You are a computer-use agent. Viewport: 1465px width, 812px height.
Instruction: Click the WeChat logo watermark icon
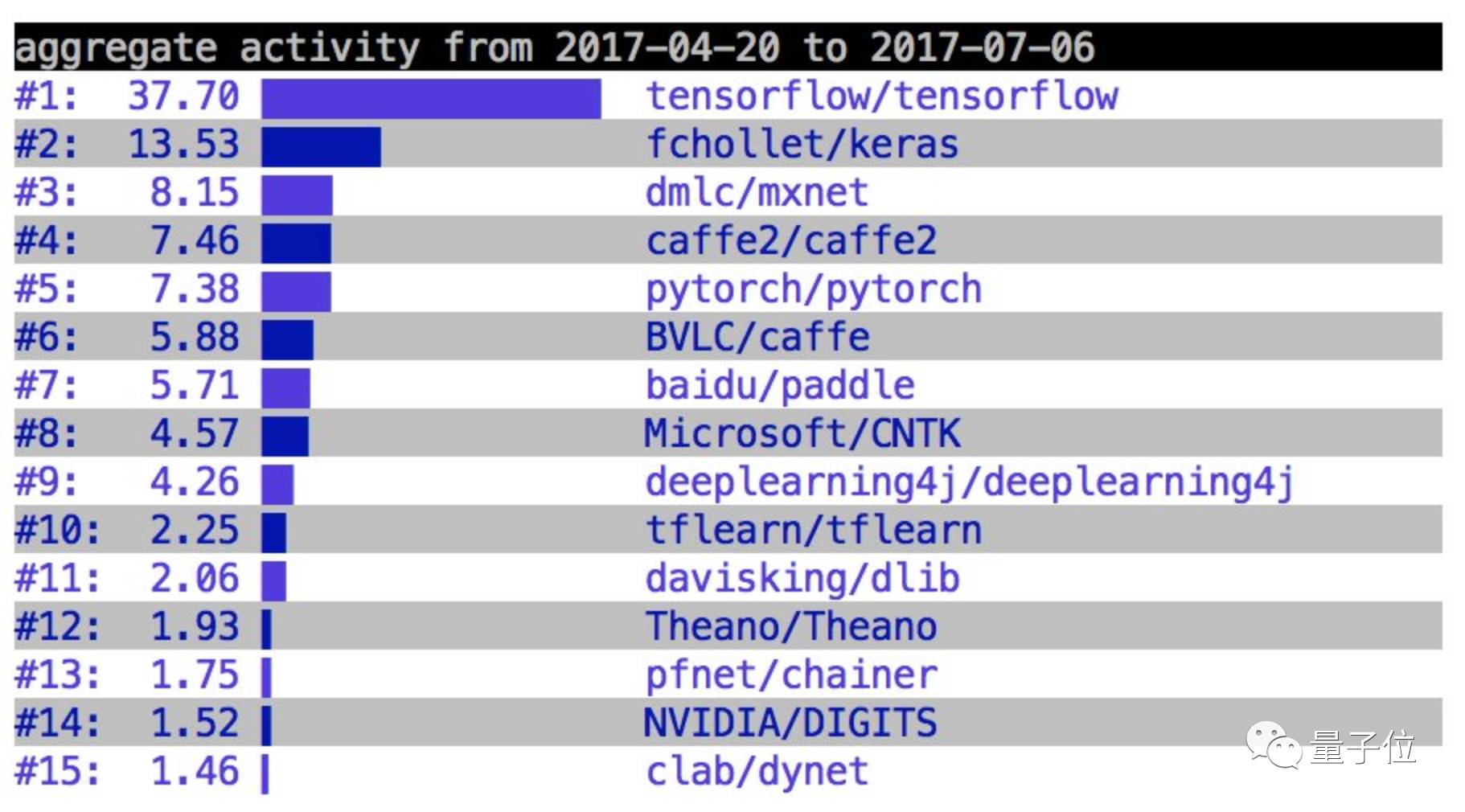(x=1274, y=744)
